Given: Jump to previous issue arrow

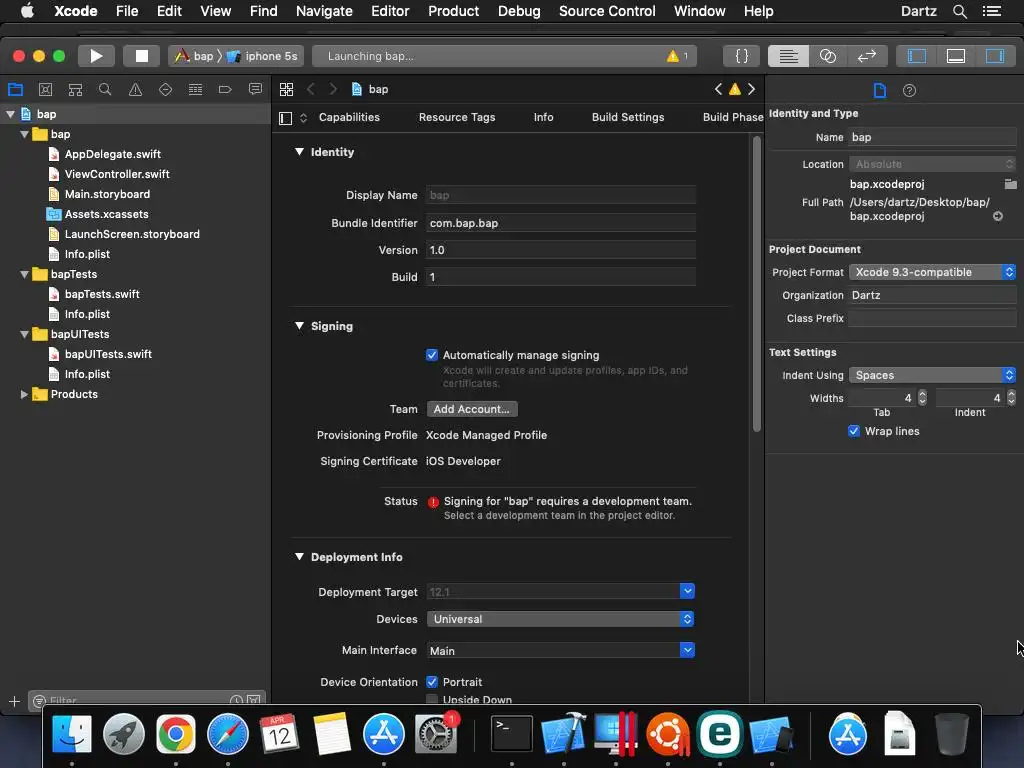Looking at the screenshot, I should coord(718,89).
